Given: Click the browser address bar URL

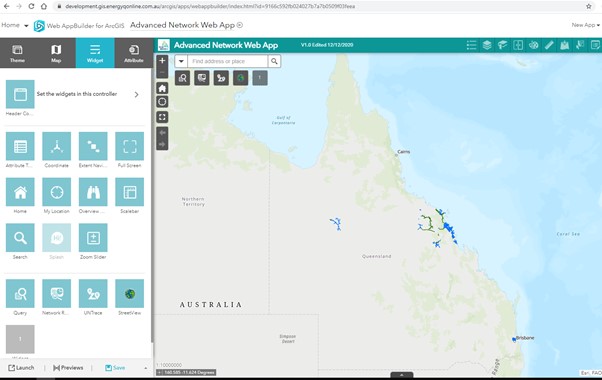Looking at the screenshot, I should 210,6.
